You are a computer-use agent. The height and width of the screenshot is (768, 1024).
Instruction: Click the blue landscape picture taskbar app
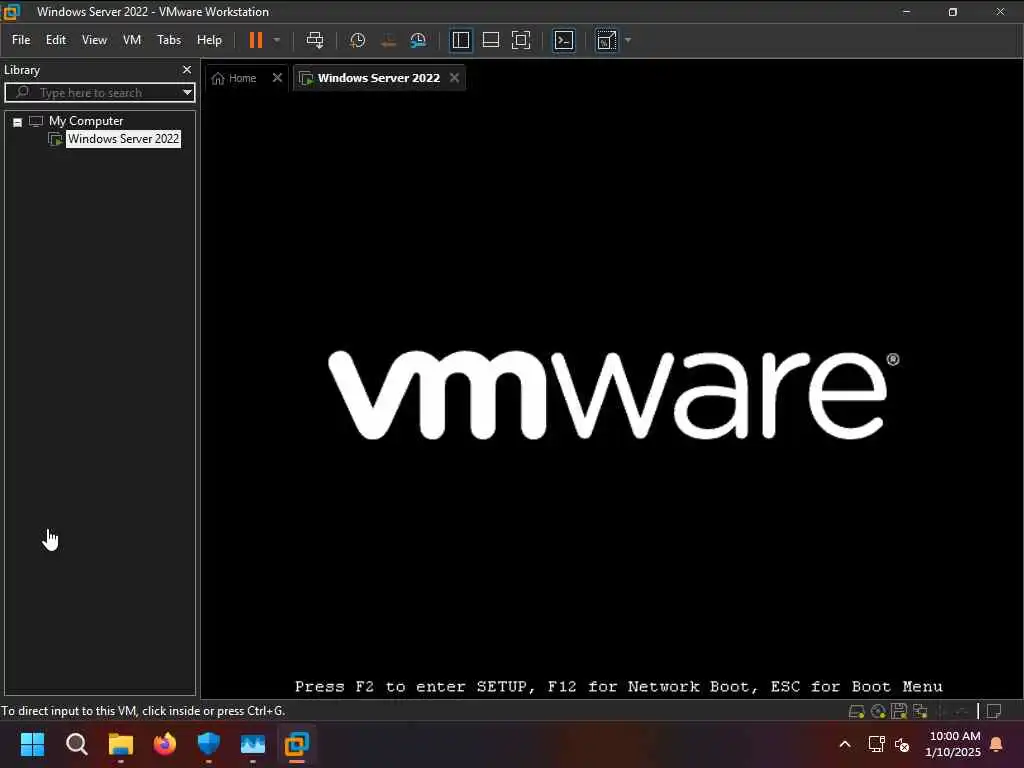pyautogui.click(x=253, y=744)
